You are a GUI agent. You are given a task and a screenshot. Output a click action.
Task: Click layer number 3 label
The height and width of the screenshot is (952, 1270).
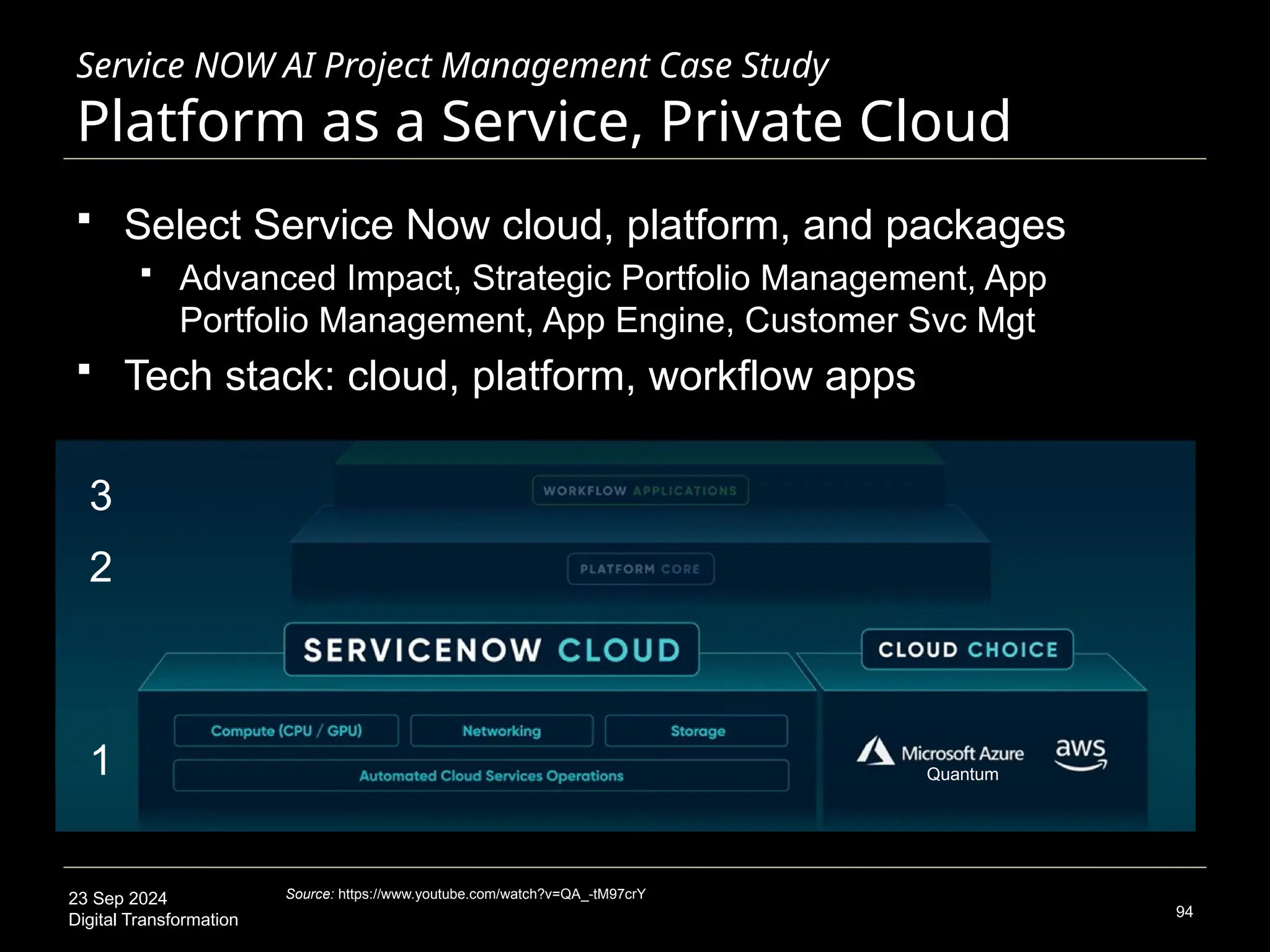pyautogui.click(x=101, y=496)
